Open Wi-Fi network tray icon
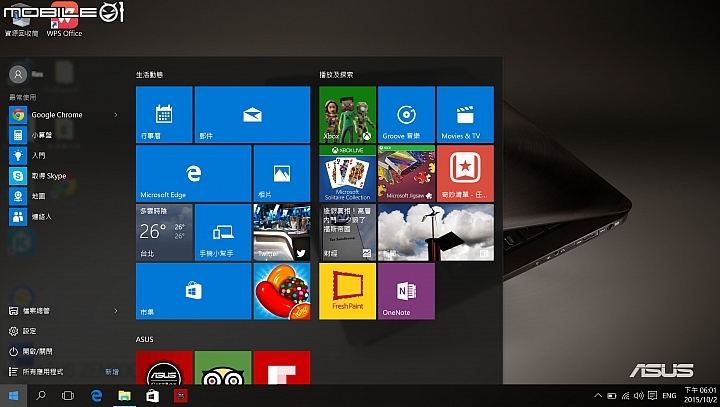The width and height of the screenshot is (720, 407). [625, 396]
